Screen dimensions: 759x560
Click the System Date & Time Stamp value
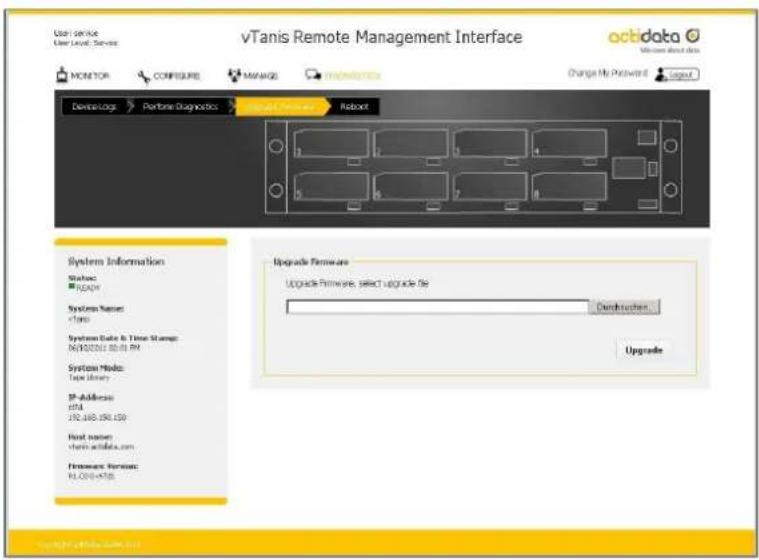click(104, 348)
